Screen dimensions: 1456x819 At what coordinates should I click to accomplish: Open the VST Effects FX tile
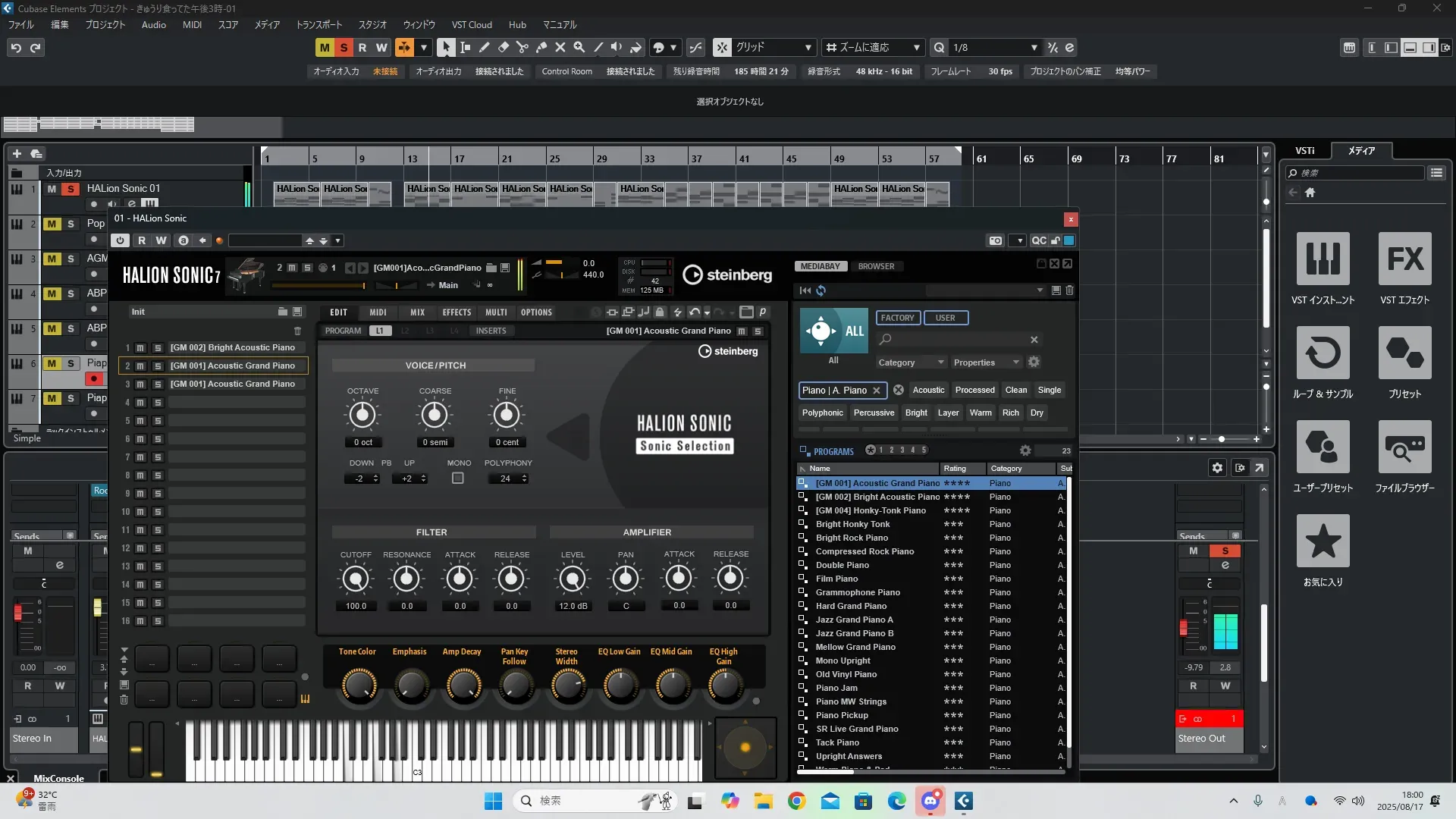[1404, 259]
